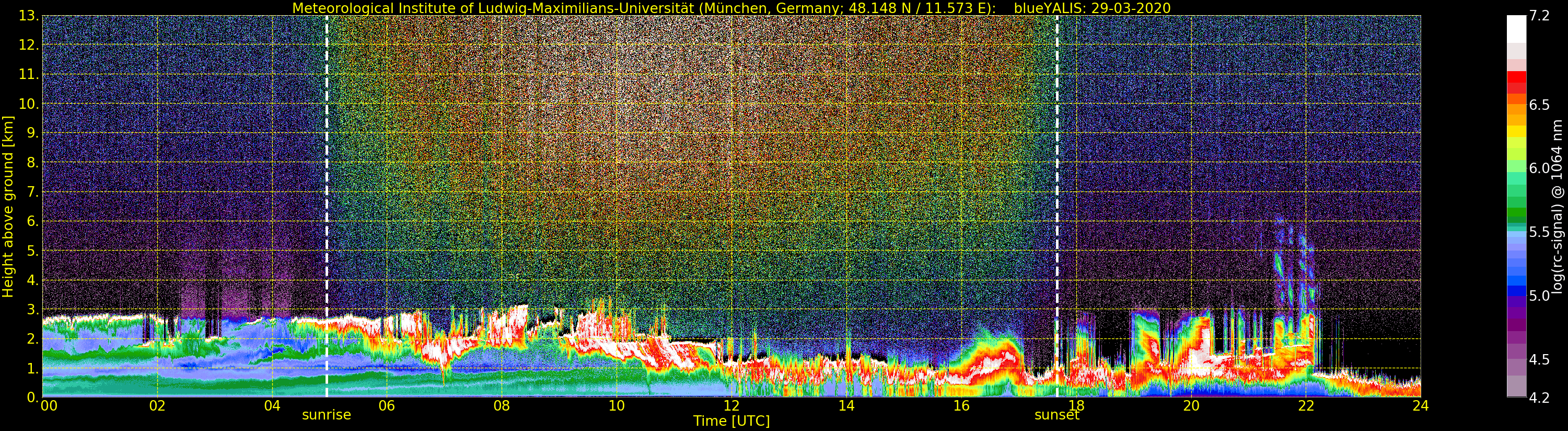Click the 1. tick on the height axis

click(33, 368)
